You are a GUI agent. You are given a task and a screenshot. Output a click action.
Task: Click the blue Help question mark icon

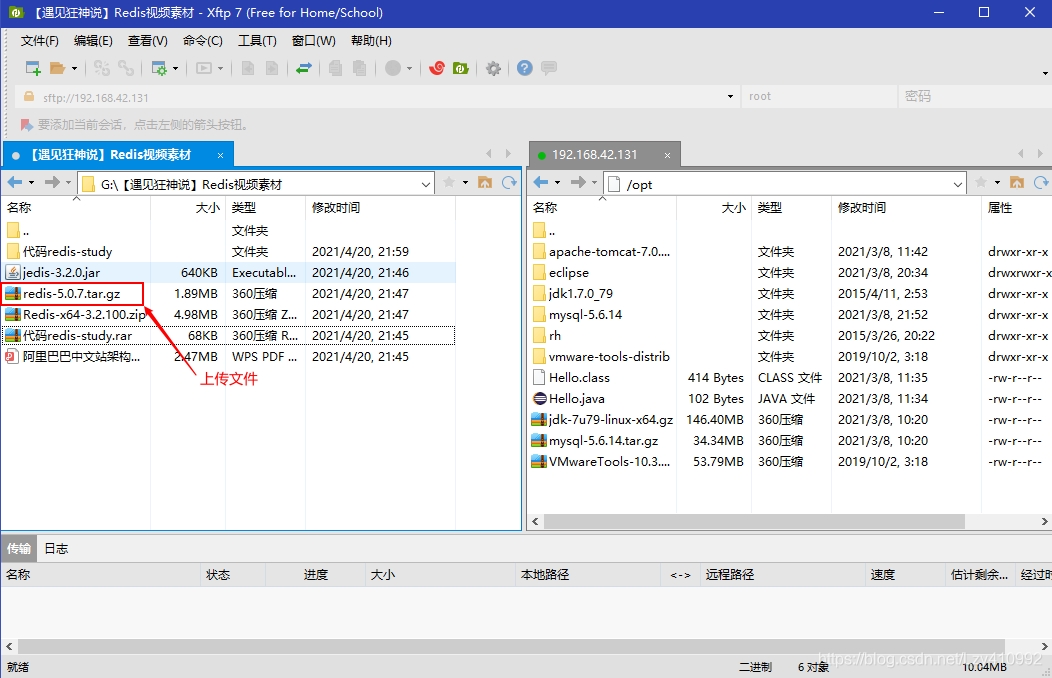[525, 68]
